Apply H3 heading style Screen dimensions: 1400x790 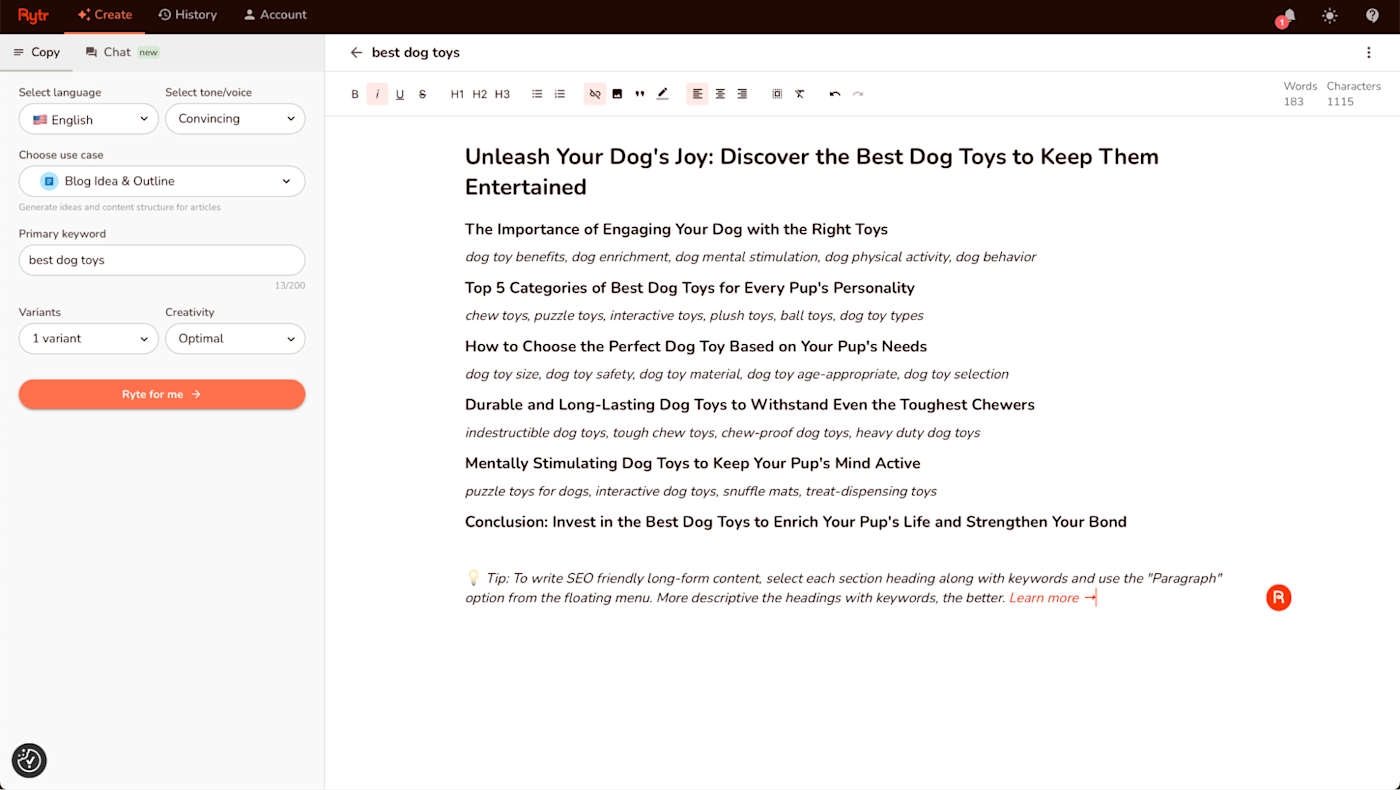click(502, 94)
